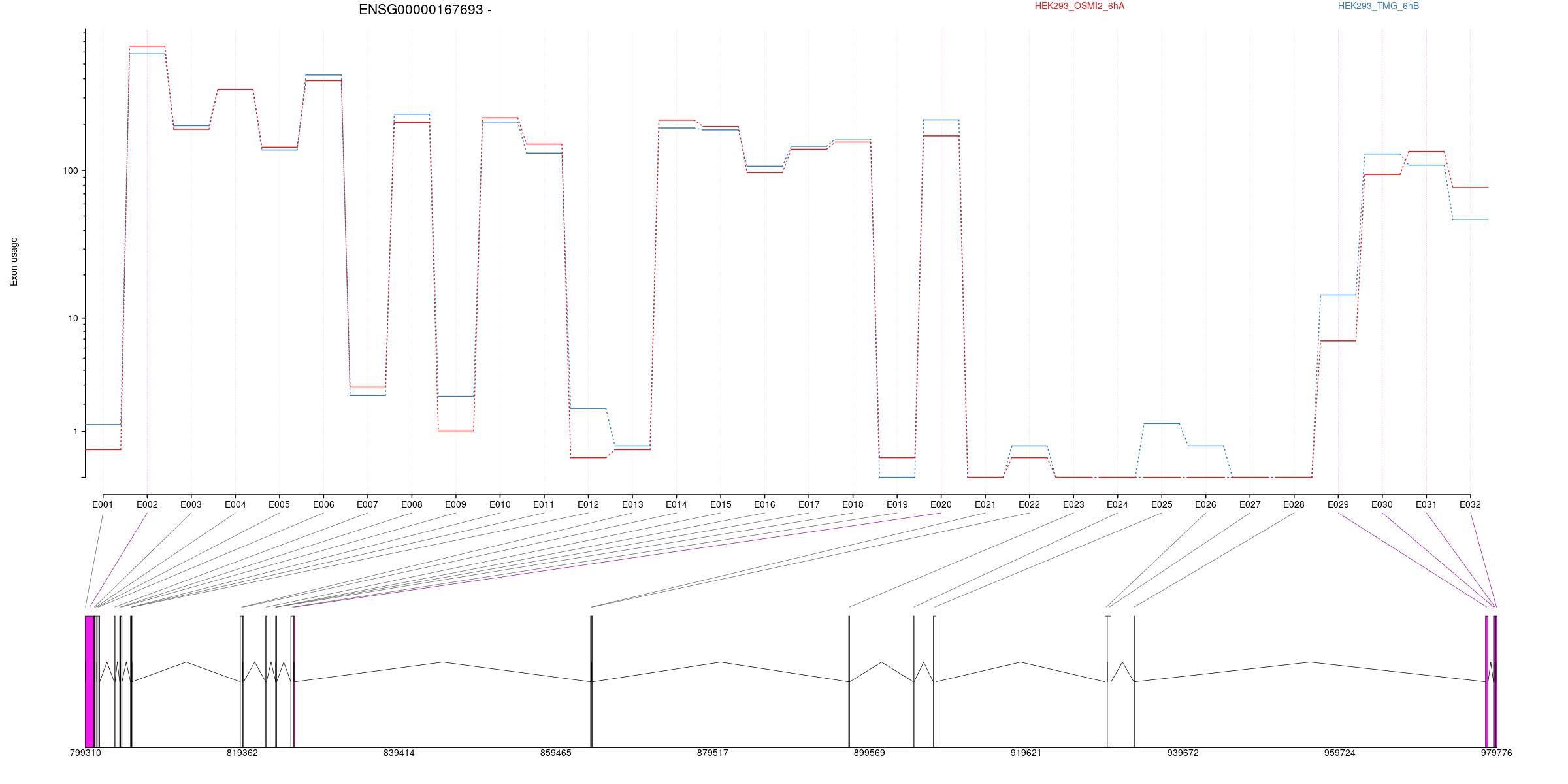Viewport: 1568px width, 784px height.
Task: Click genomic coordinate 939672
Action: [1183, 753]
